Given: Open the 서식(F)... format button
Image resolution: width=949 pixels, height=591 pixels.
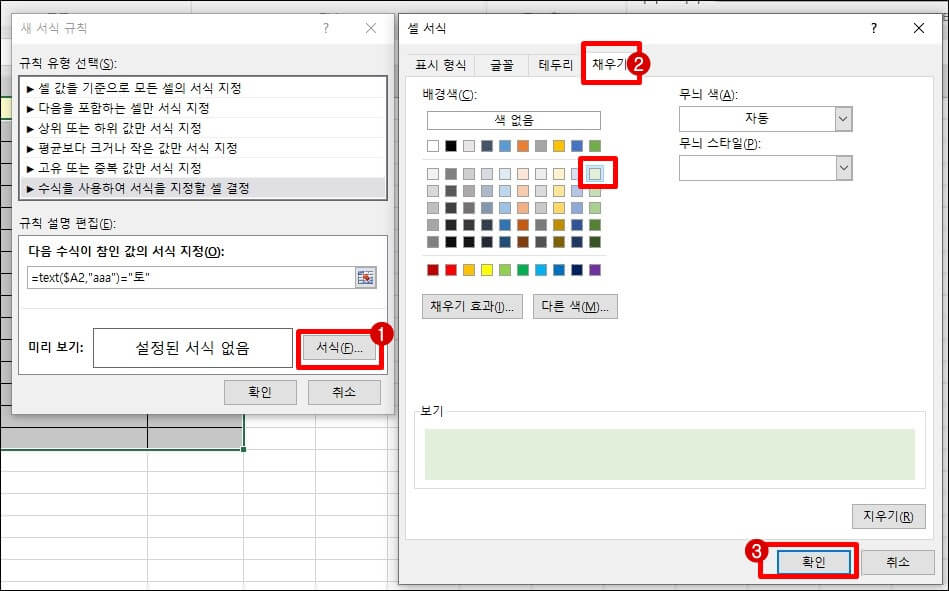Looking at the screenshot, I should coord(340,348).
